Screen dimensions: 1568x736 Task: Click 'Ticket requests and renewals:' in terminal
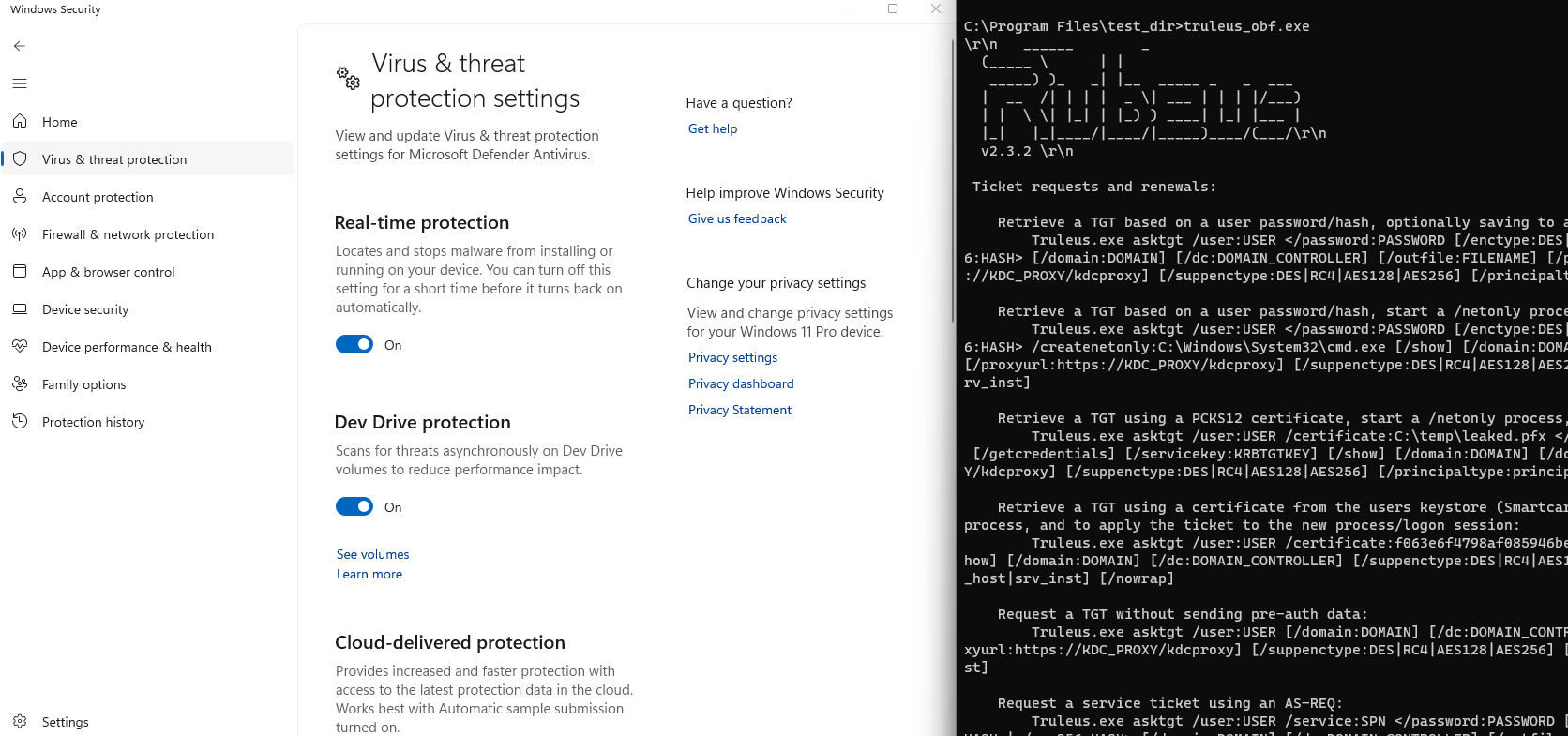[1093, 187]
